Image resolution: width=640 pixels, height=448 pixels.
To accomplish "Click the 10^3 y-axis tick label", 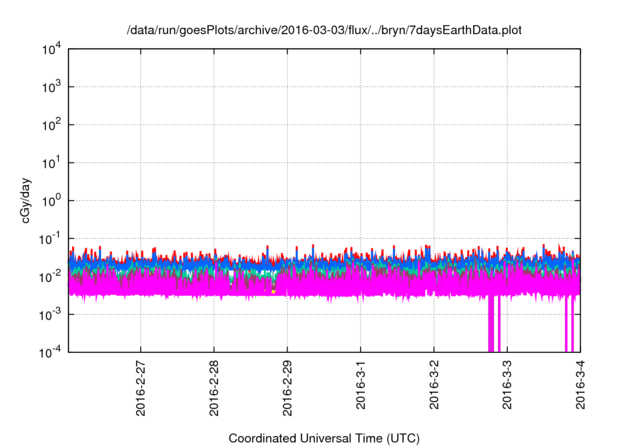I will point(51,87).
